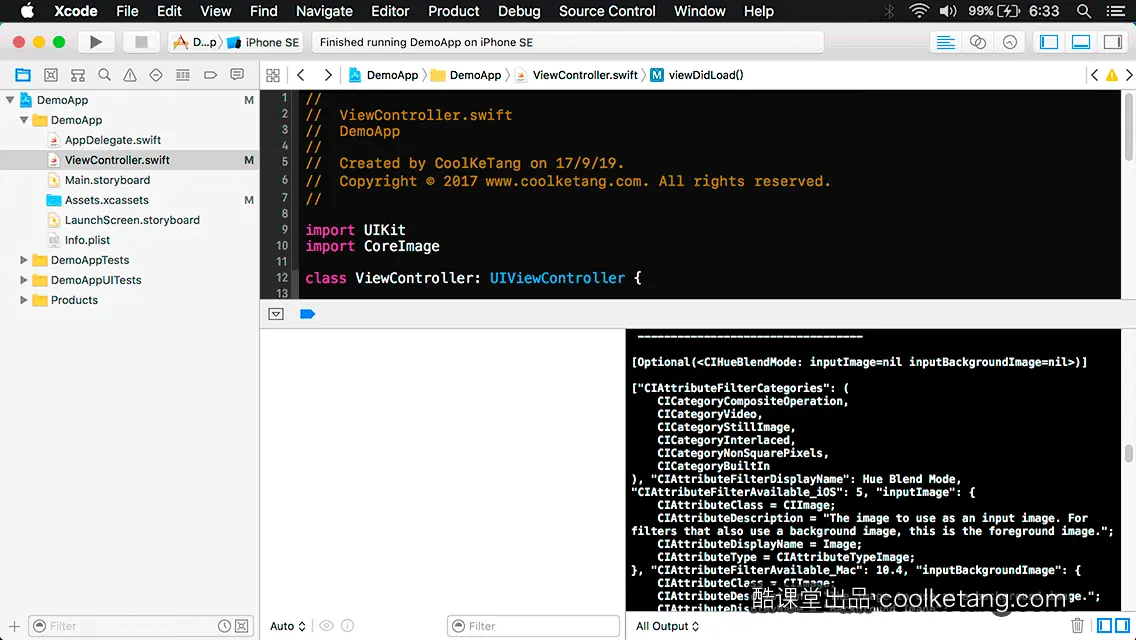Select ViewController.swift in navigator
Image resolution: width=1136 pixels, height=640 pixels.
(x=117, y=160)
